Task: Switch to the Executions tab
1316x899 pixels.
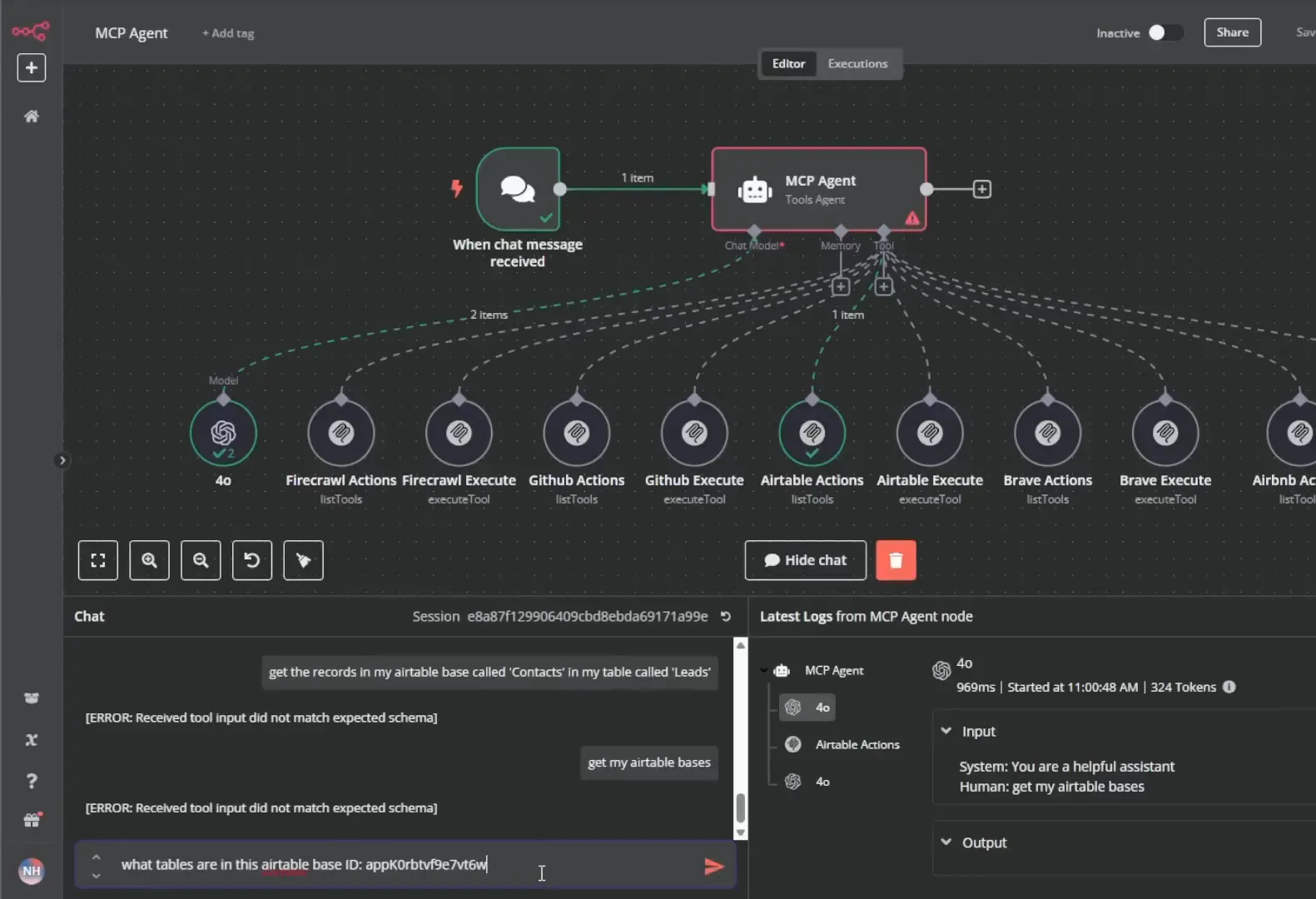Action: coord(857,63)
